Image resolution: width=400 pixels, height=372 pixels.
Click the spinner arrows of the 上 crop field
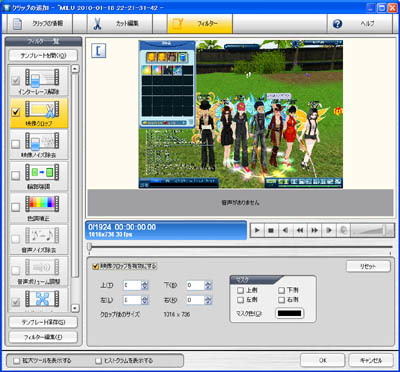(145, 285)
